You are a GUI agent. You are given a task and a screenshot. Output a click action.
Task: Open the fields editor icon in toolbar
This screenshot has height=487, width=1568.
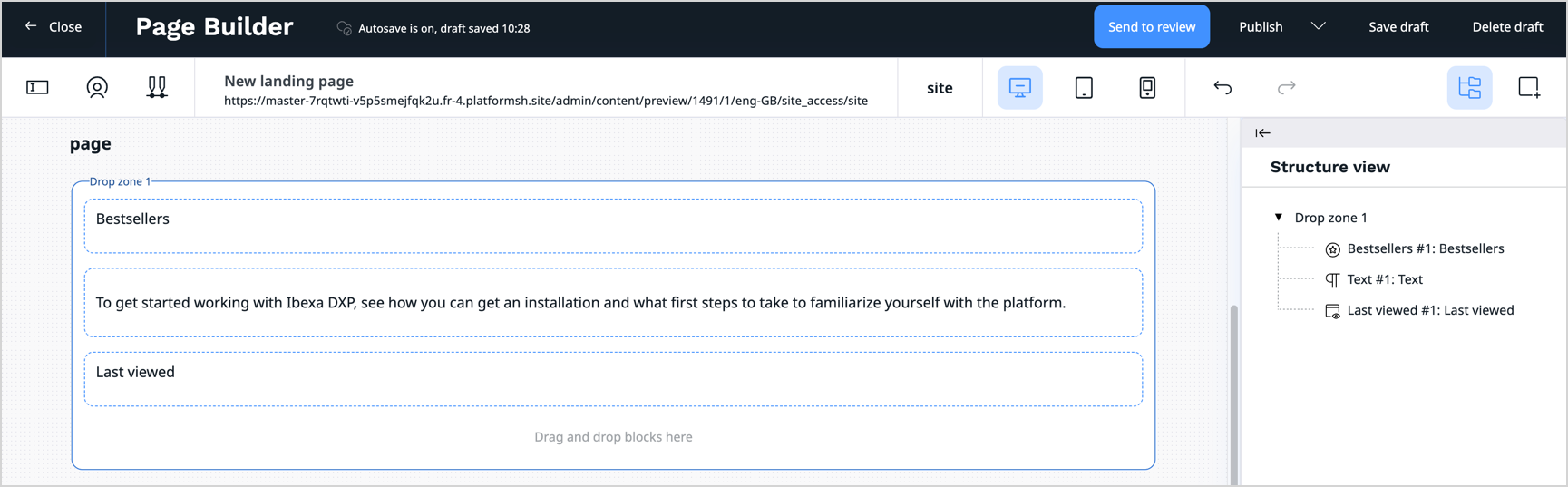coord(37,87)
